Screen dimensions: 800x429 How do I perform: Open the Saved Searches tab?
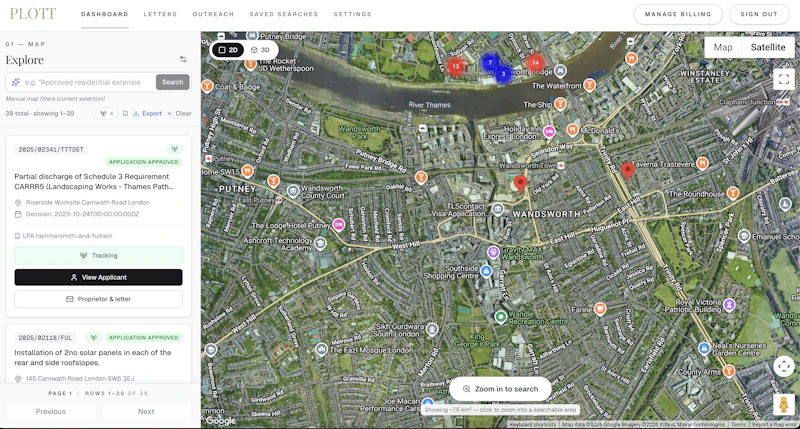284,14
